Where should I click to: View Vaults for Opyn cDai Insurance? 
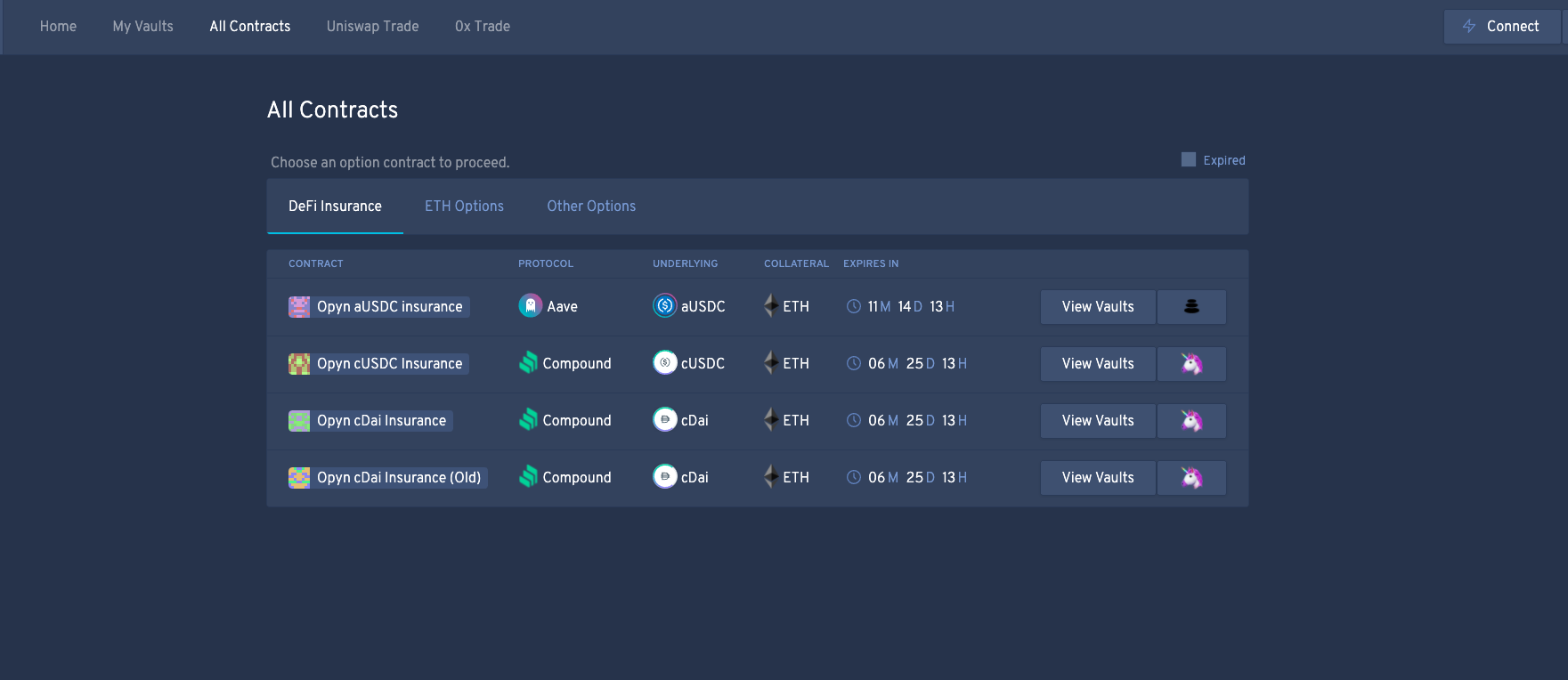(x=1098, y=421)
